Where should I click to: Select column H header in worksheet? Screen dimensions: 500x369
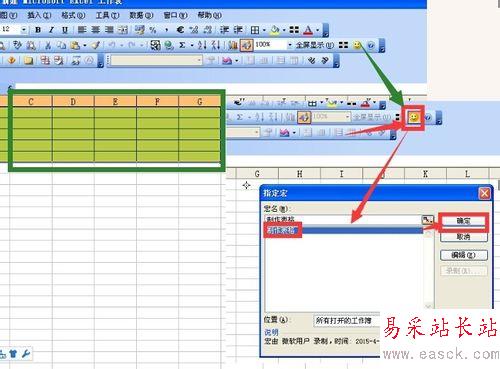point(299,174)
